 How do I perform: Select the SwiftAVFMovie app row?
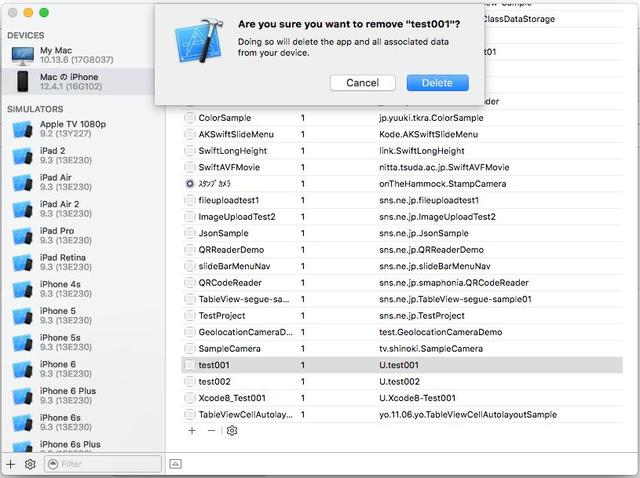[402, 167]
